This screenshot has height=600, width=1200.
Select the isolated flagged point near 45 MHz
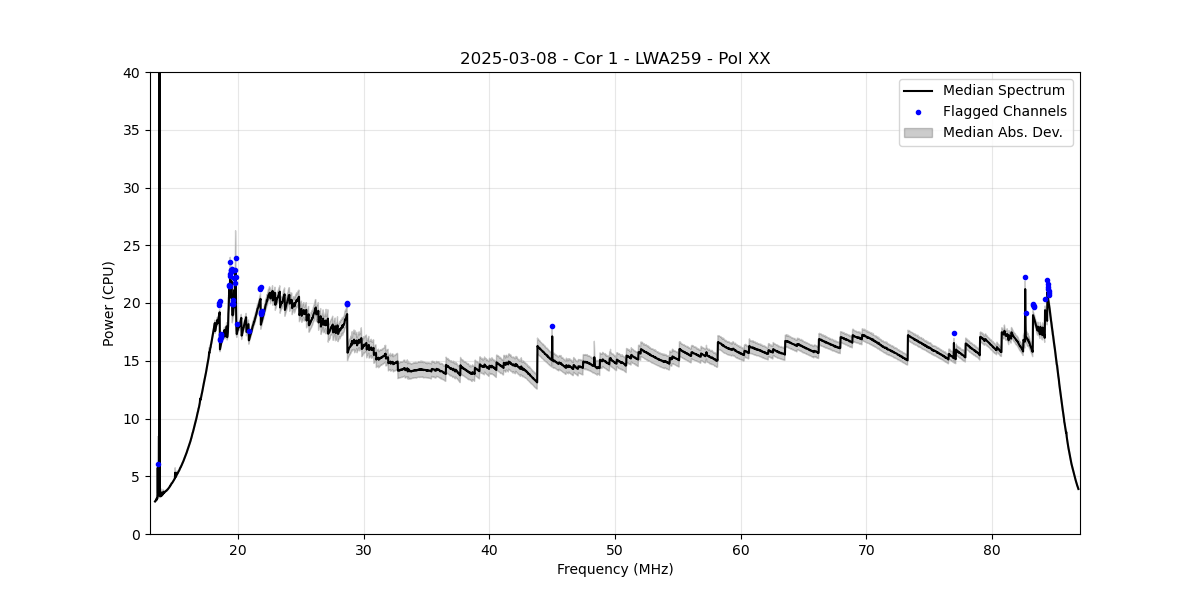coord(552,327)
